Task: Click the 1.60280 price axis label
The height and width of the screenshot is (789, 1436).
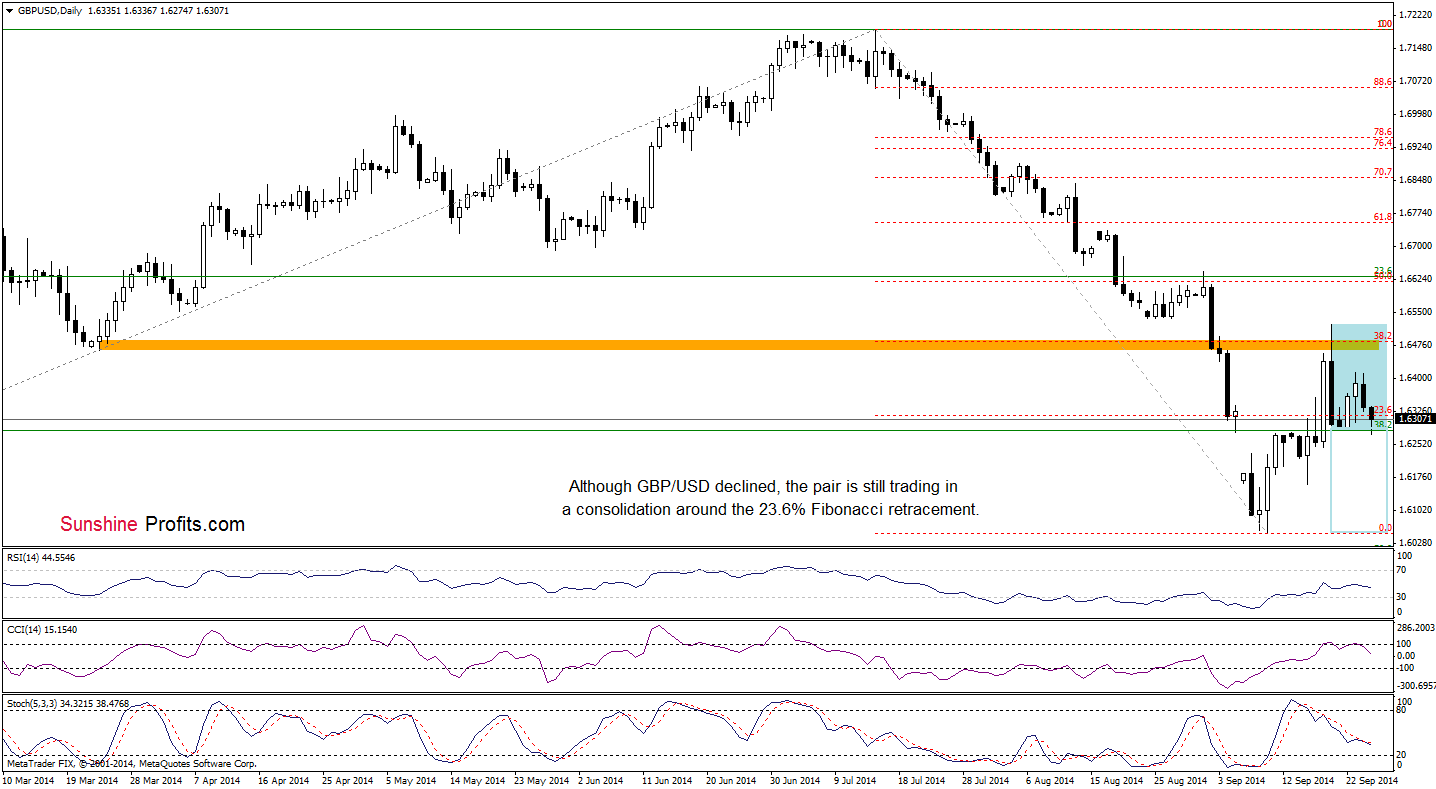Action: pos(1416,543)
